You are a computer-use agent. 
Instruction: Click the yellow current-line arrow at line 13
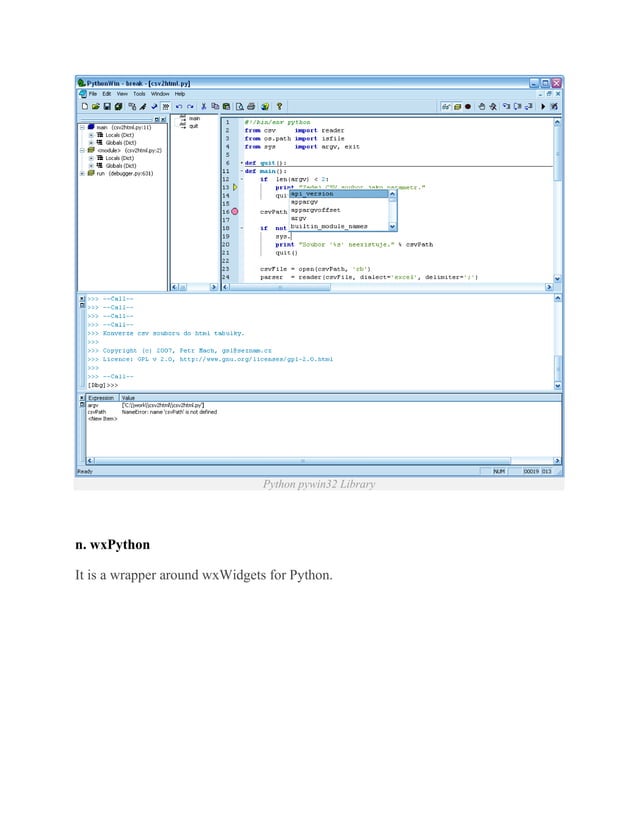[x=235, y=187]
